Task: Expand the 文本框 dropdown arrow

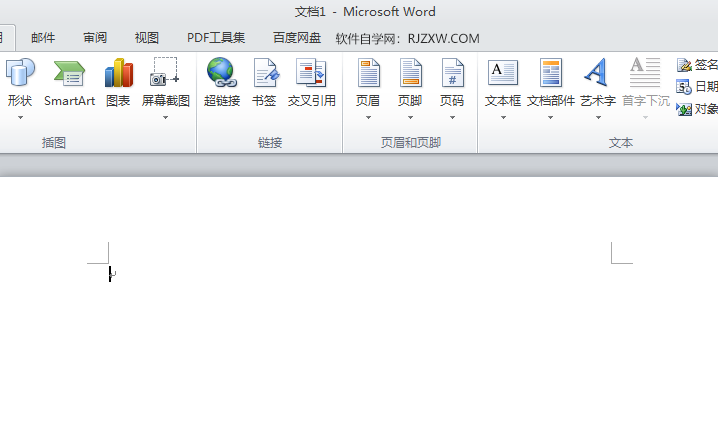Action: [503, 118]
